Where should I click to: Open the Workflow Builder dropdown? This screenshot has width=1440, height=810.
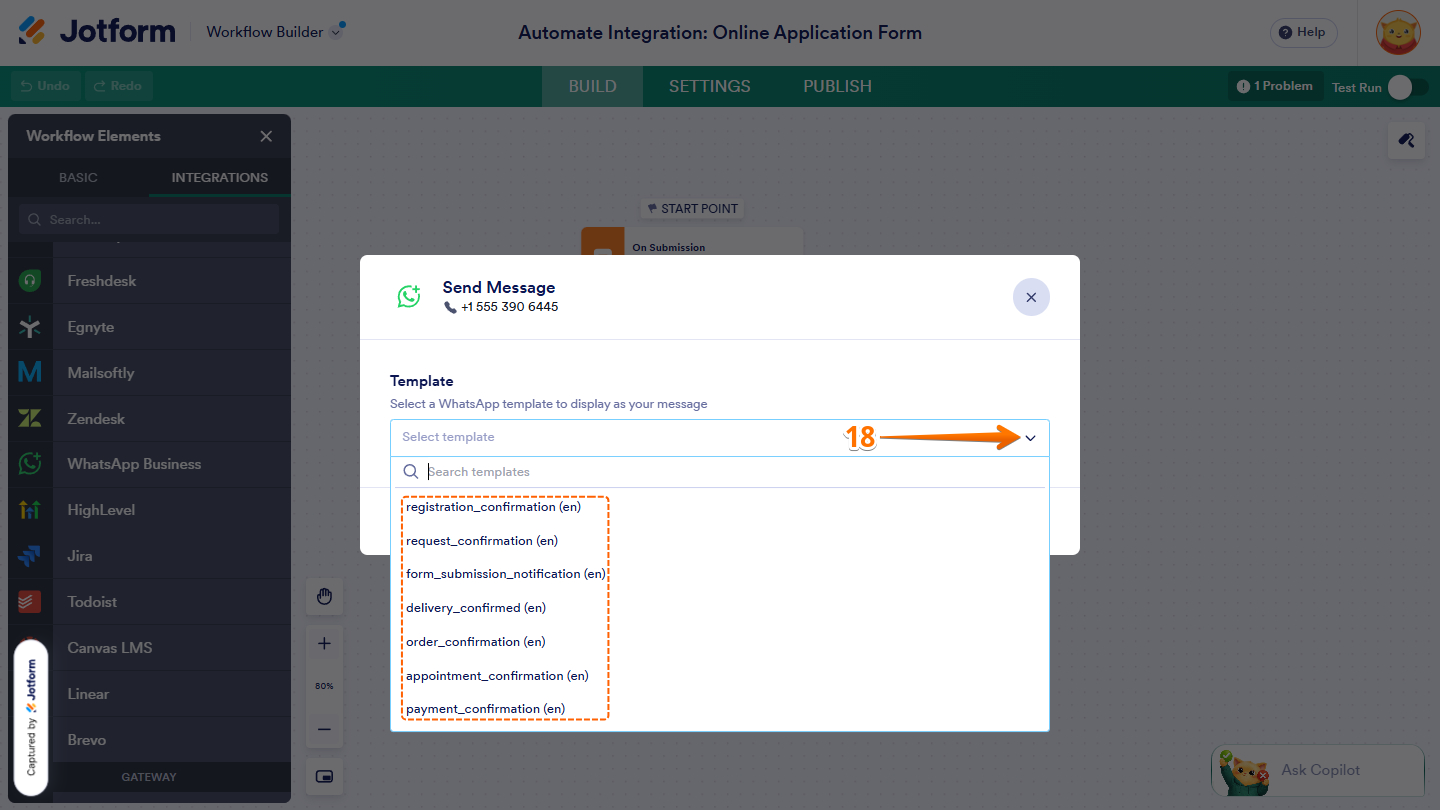point(275,32)
